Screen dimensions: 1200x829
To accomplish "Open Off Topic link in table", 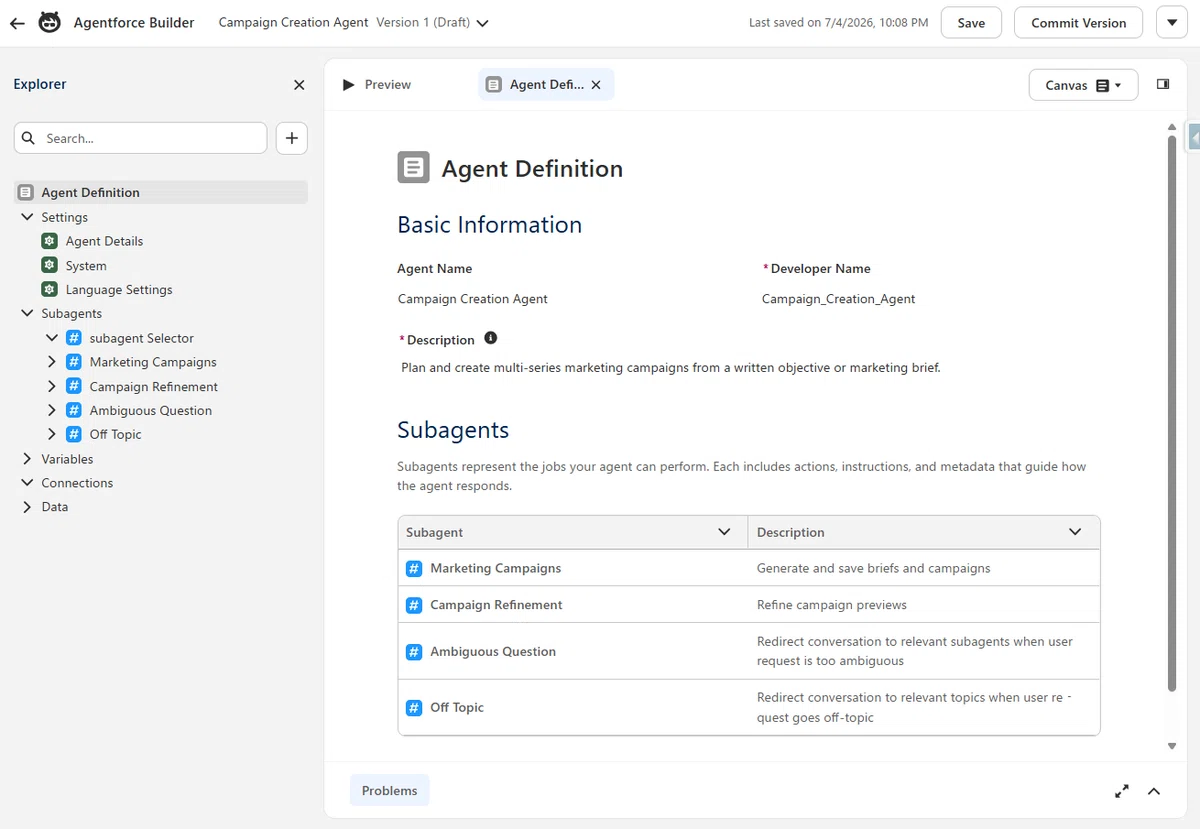I will pos(457,708).
